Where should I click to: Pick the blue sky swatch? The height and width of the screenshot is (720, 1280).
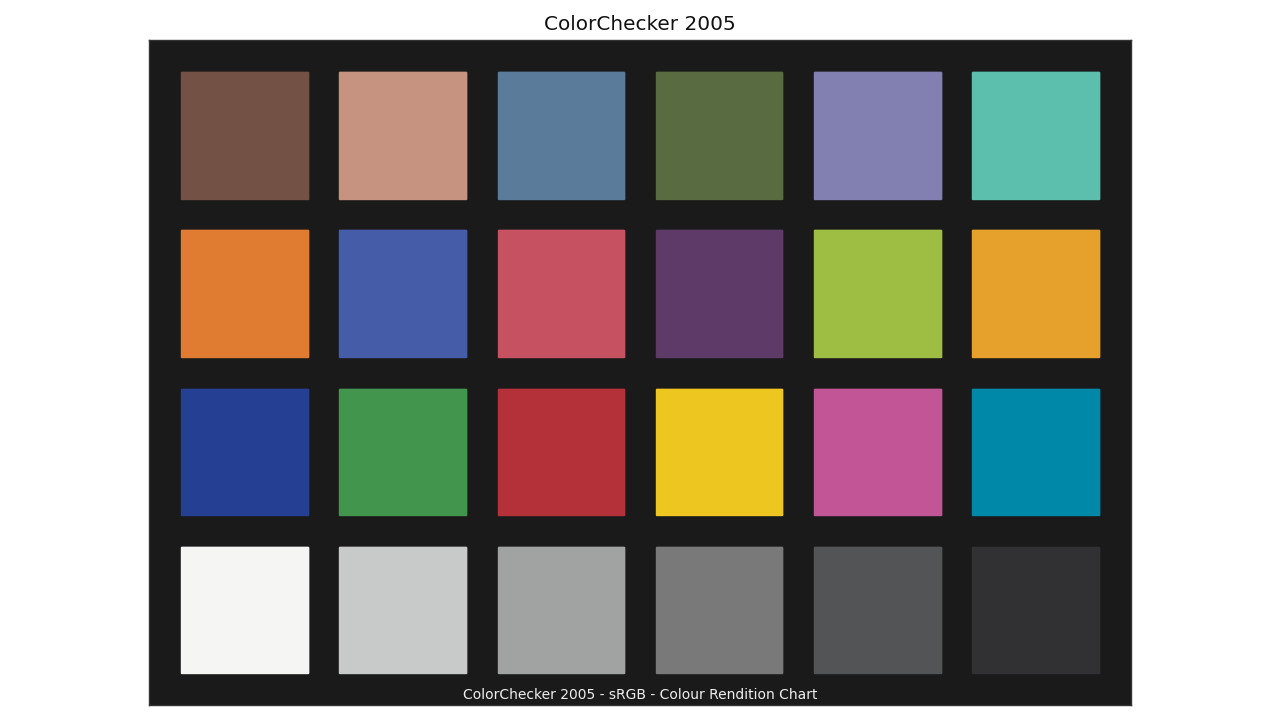(561, 136)
